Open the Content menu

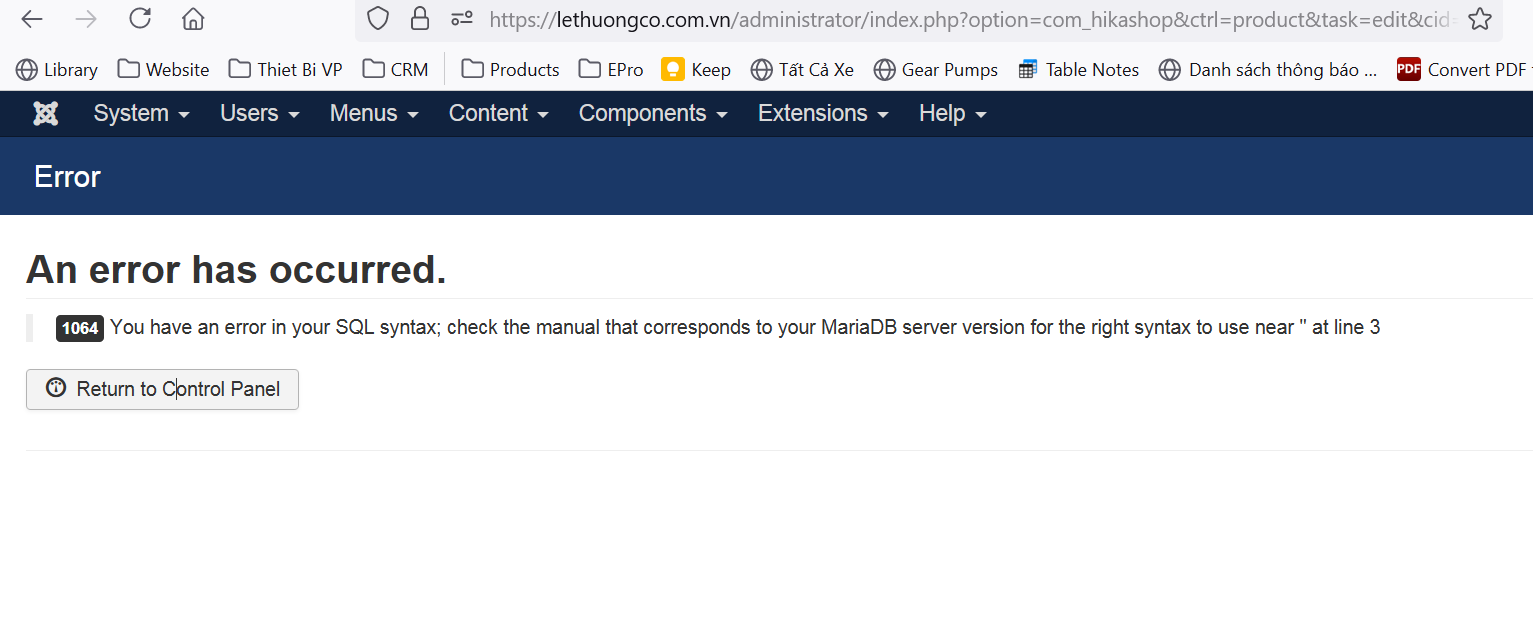[x=499, y=114]
